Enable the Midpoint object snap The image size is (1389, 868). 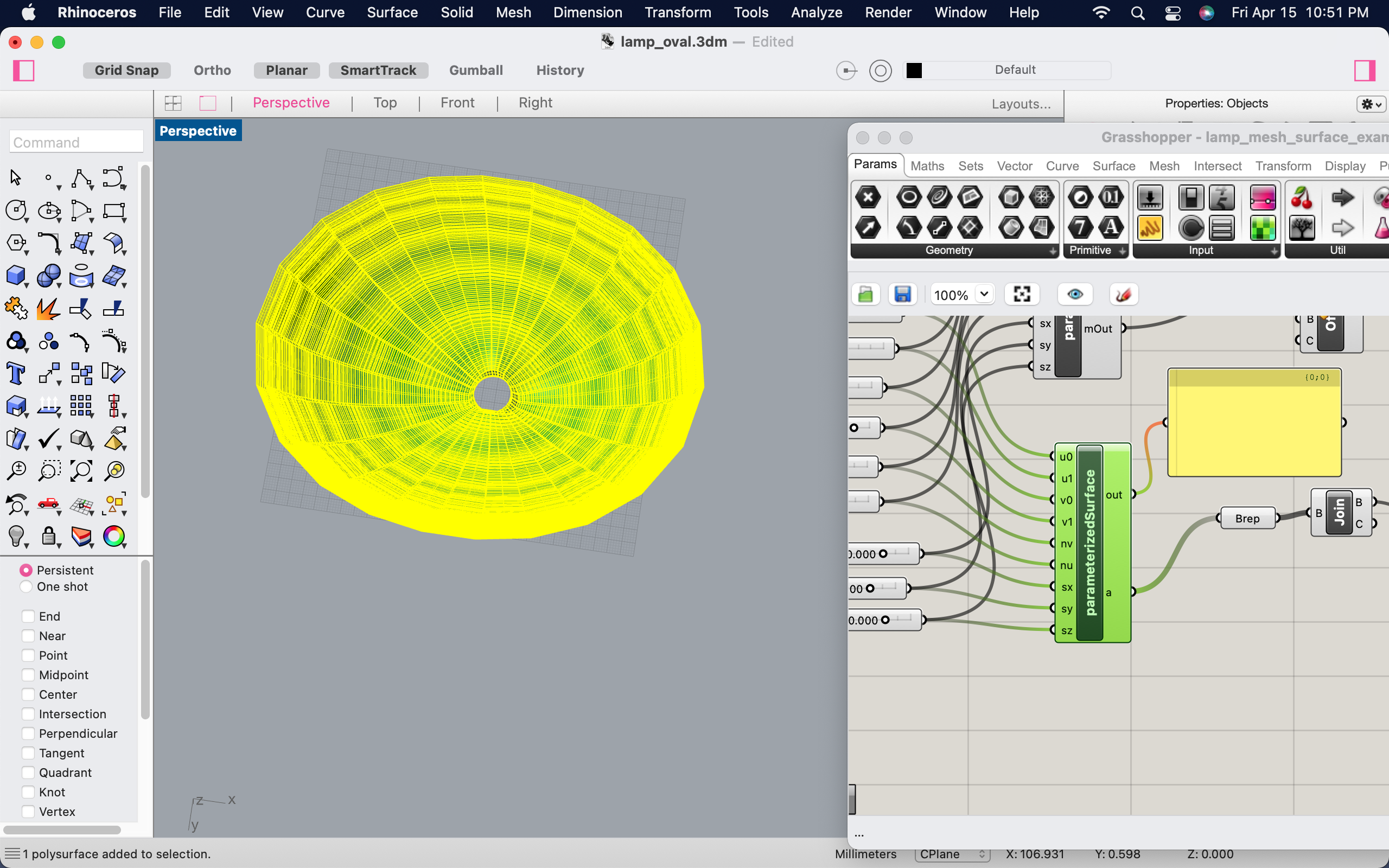tap(28, 675)
